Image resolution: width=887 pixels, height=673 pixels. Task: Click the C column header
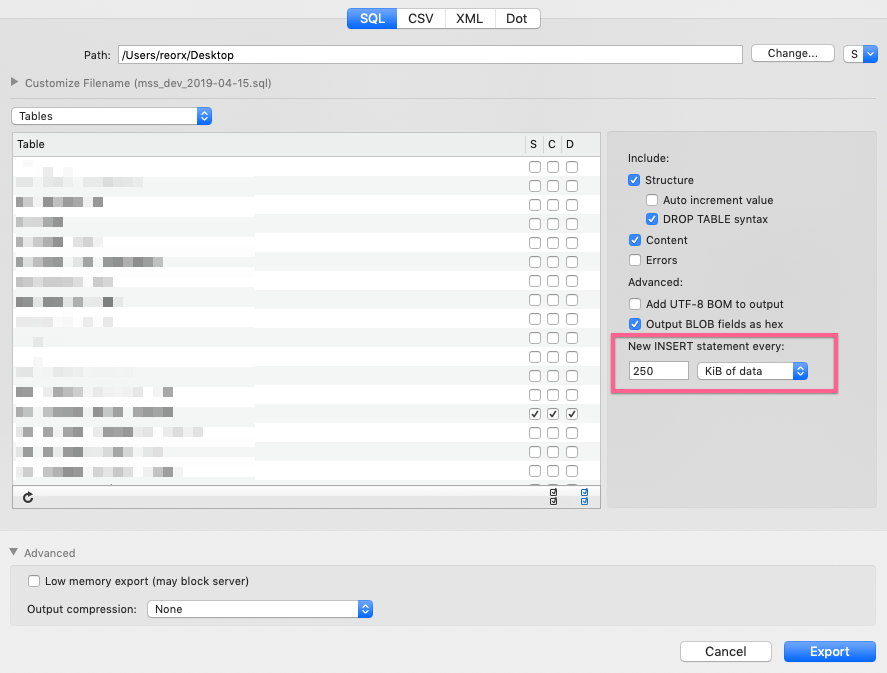[552, 144]
